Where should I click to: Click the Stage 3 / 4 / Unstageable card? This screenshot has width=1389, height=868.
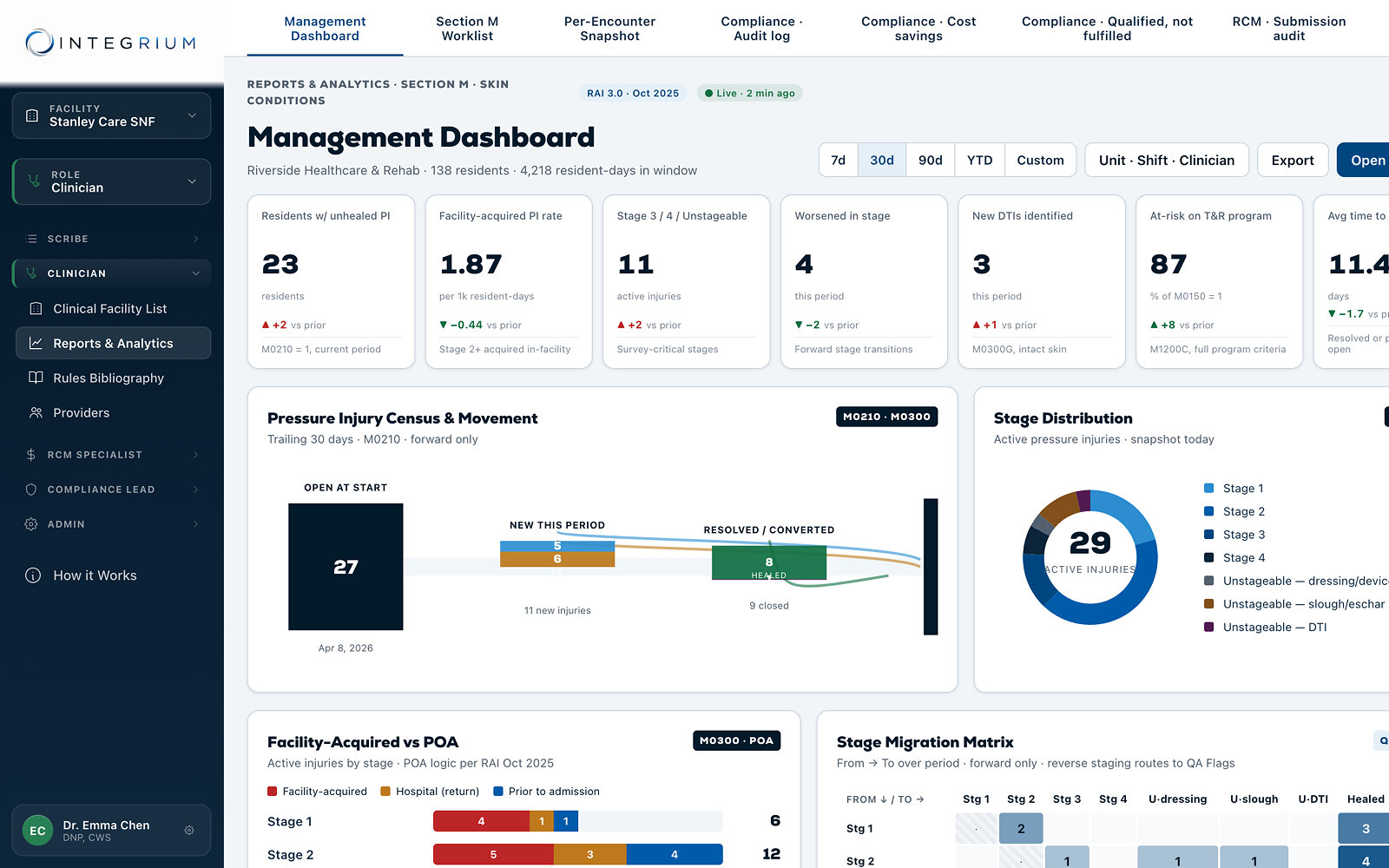click(x=687, y=281)
